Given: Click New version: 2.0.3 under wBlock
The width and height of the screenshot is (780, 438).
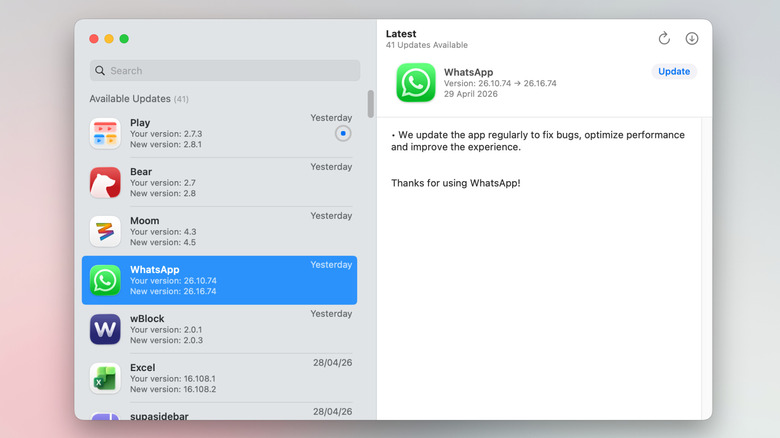Looking at the screenshot, I should pos(166,340).
